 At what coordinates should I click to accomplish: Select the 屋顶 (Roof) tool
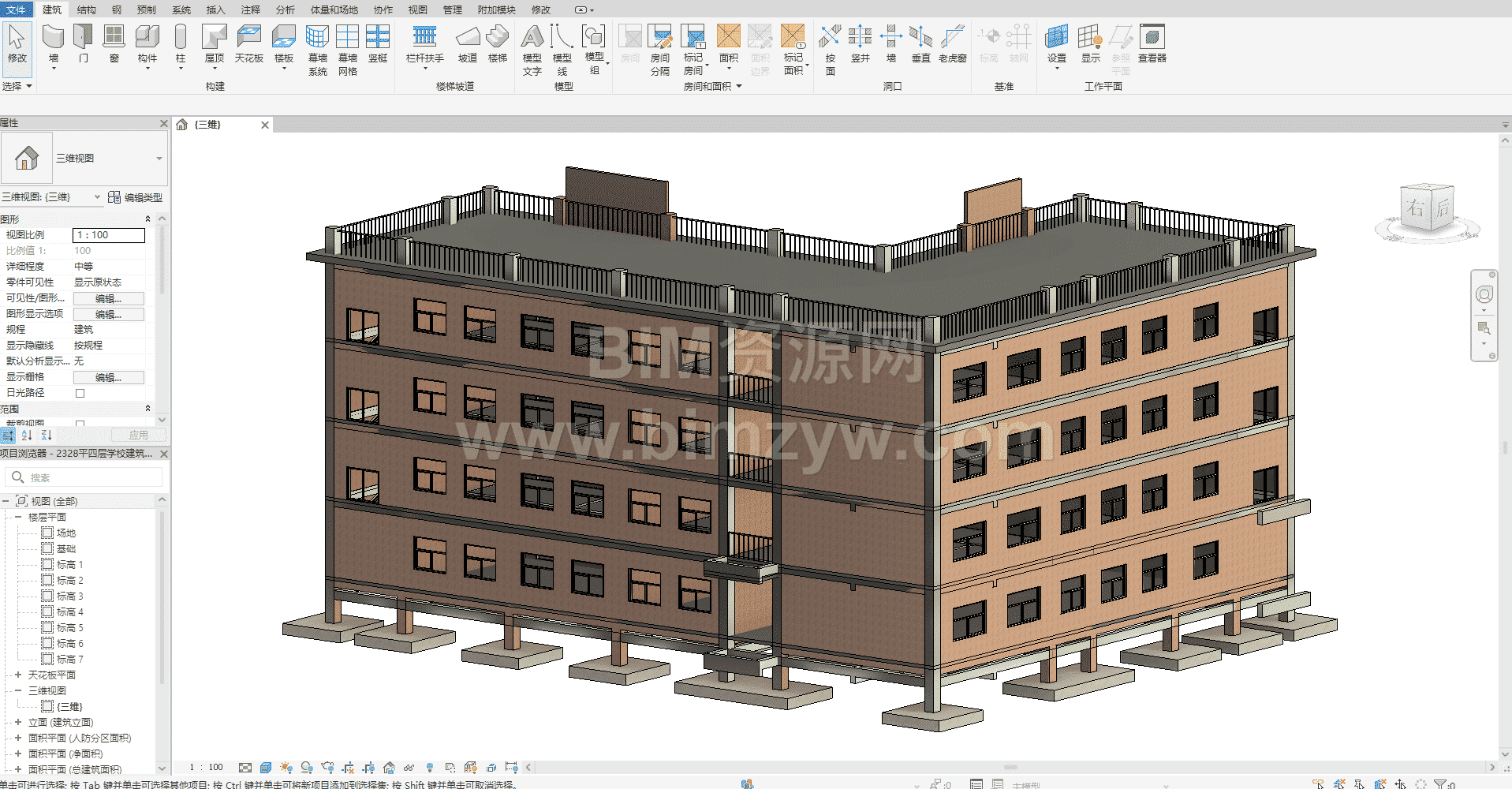(215, 44)
